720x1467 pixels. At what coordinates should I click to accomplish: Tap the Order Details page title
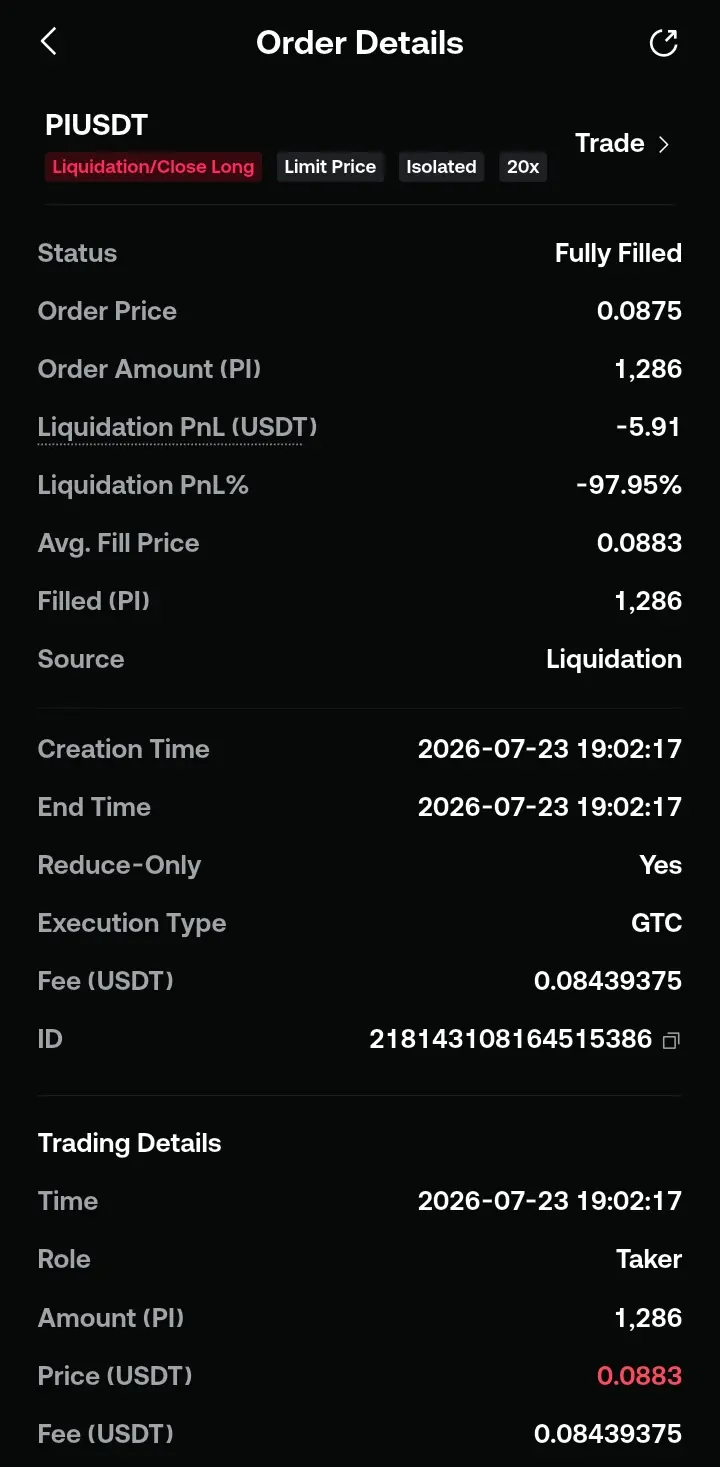[x=360, y=43]
